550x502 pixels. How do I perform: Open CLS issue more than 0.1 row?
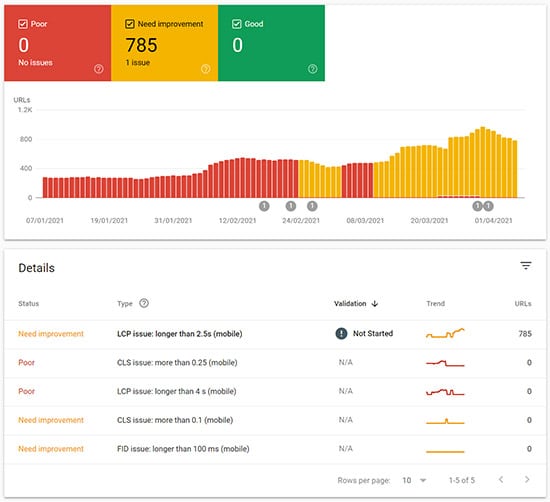275,420
